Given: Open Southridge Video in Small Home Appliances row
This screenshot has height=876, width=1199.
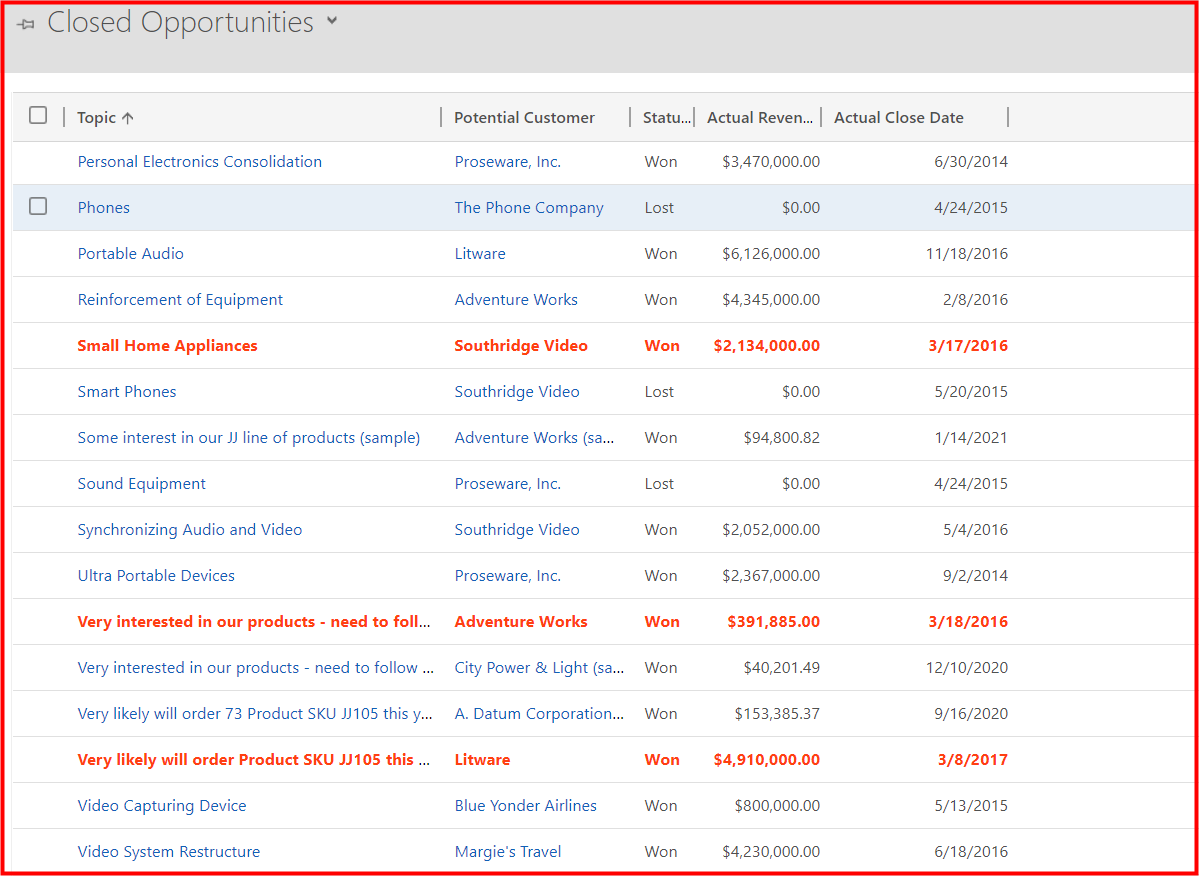Looking at the screenshot, I should click(521, 346).
